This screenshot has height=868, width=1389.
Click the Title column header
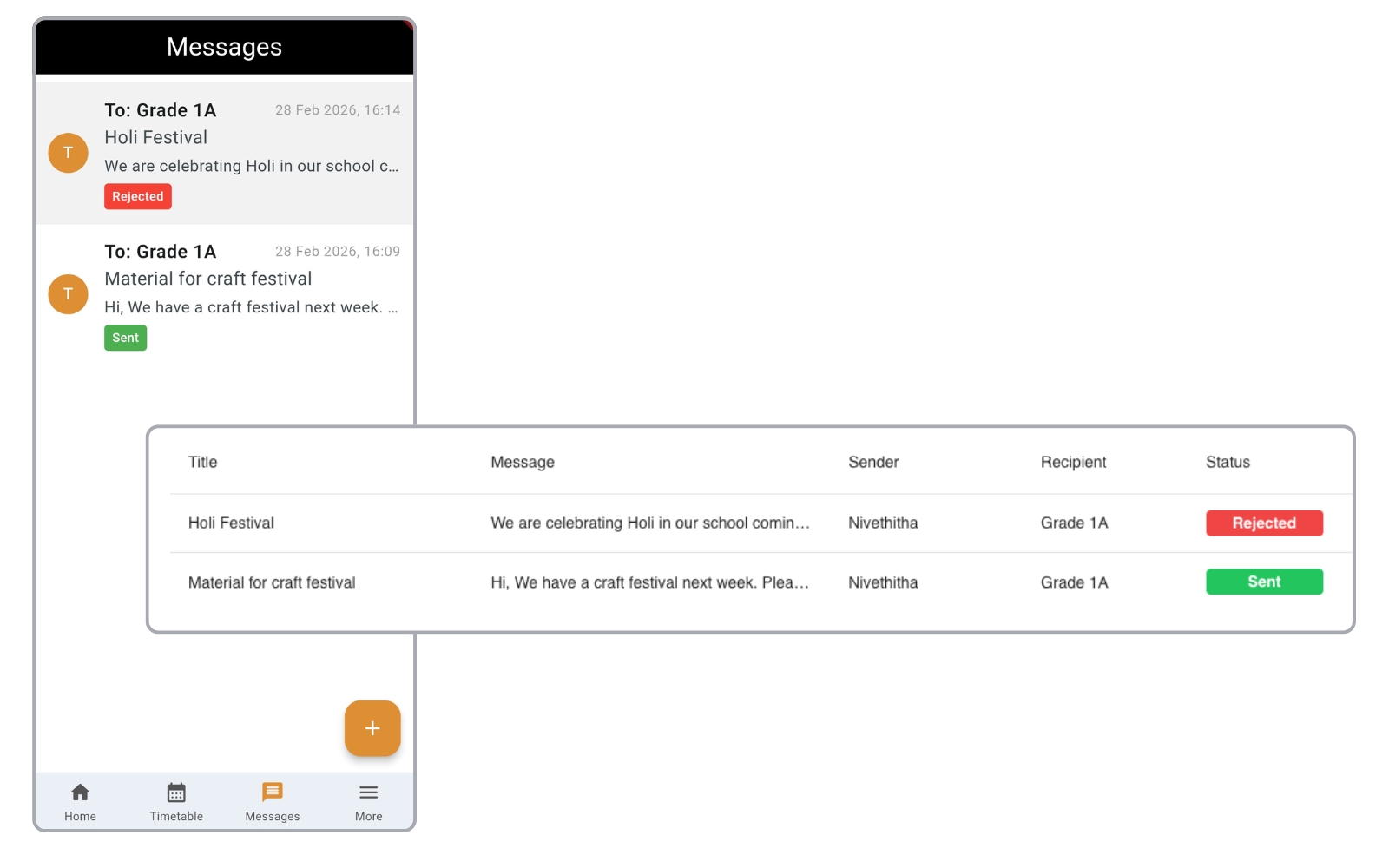click(x=202, y=462)
